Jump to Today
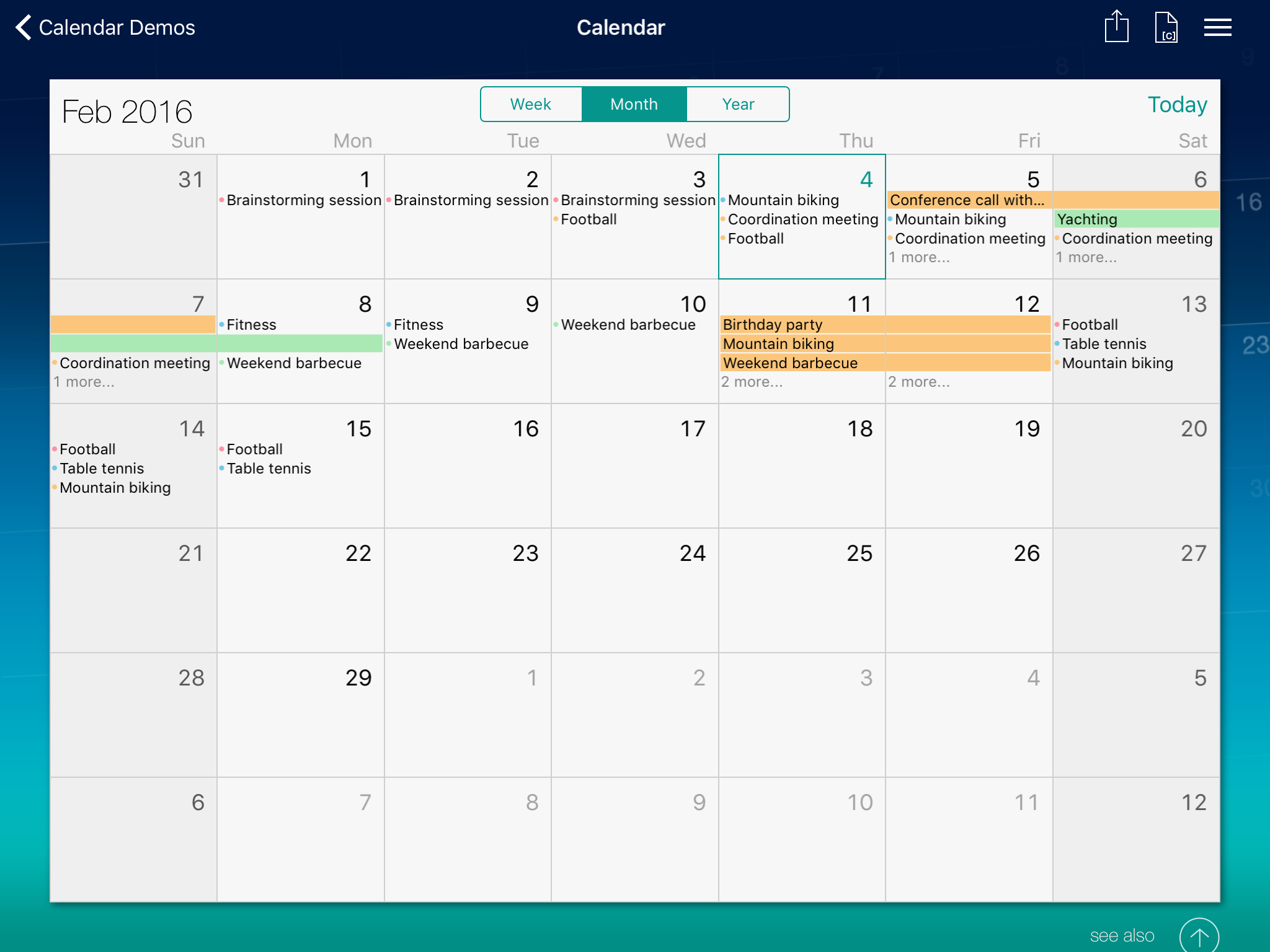The image size is (1270, 952). (1176, 105)
